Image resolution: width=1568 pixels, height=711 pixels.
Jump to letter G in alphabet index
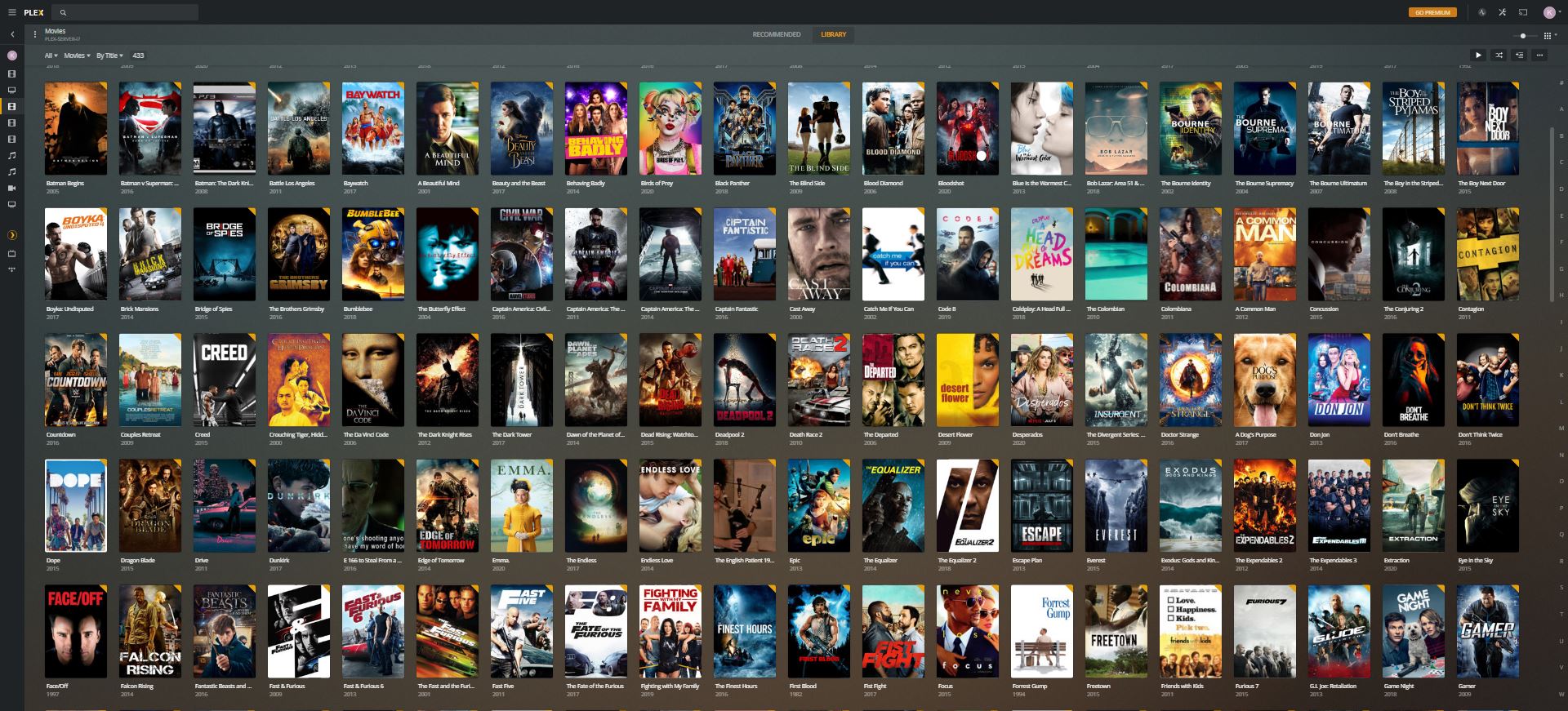(1561, 269)
